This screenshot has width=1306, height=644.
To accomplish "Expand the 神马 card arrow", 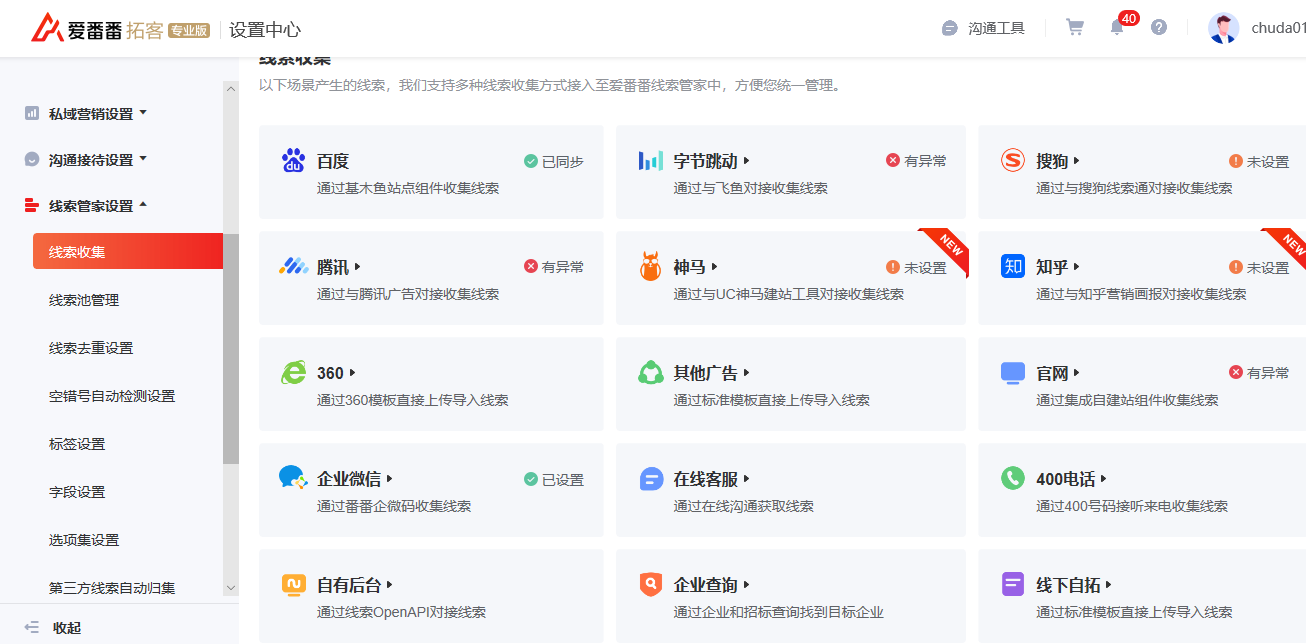I will coord(715,267).
